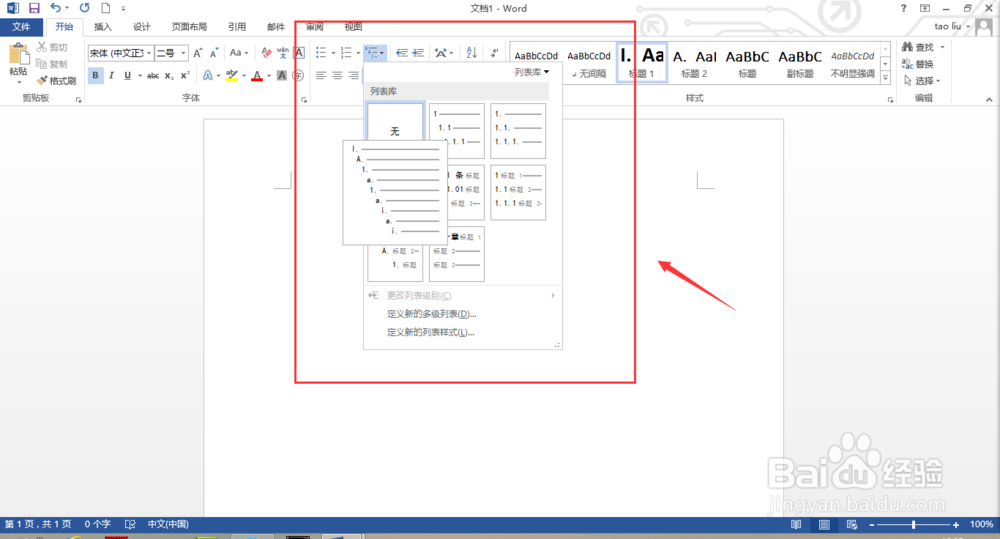The image size is (1000, 539).
Task: Open the font name combo box 宋体
Action: (120, 53)
